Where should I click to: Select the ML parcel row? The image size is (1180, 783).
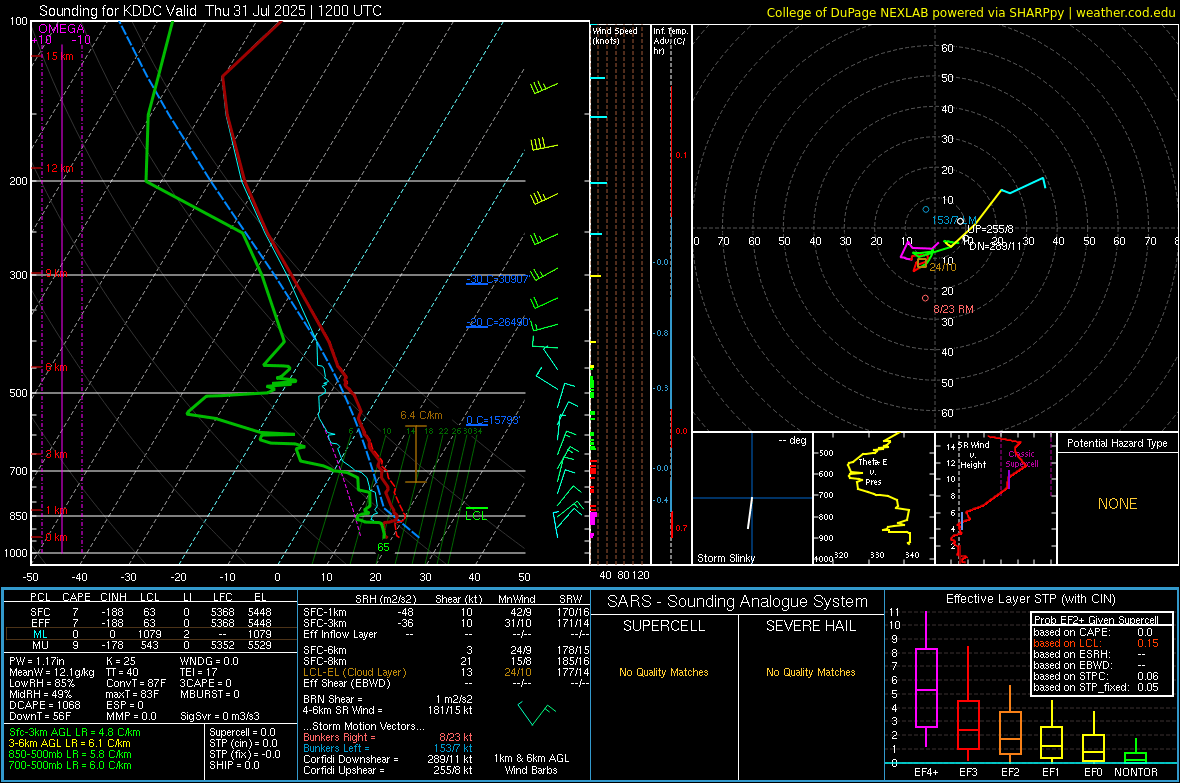click(x=151, y=634)
